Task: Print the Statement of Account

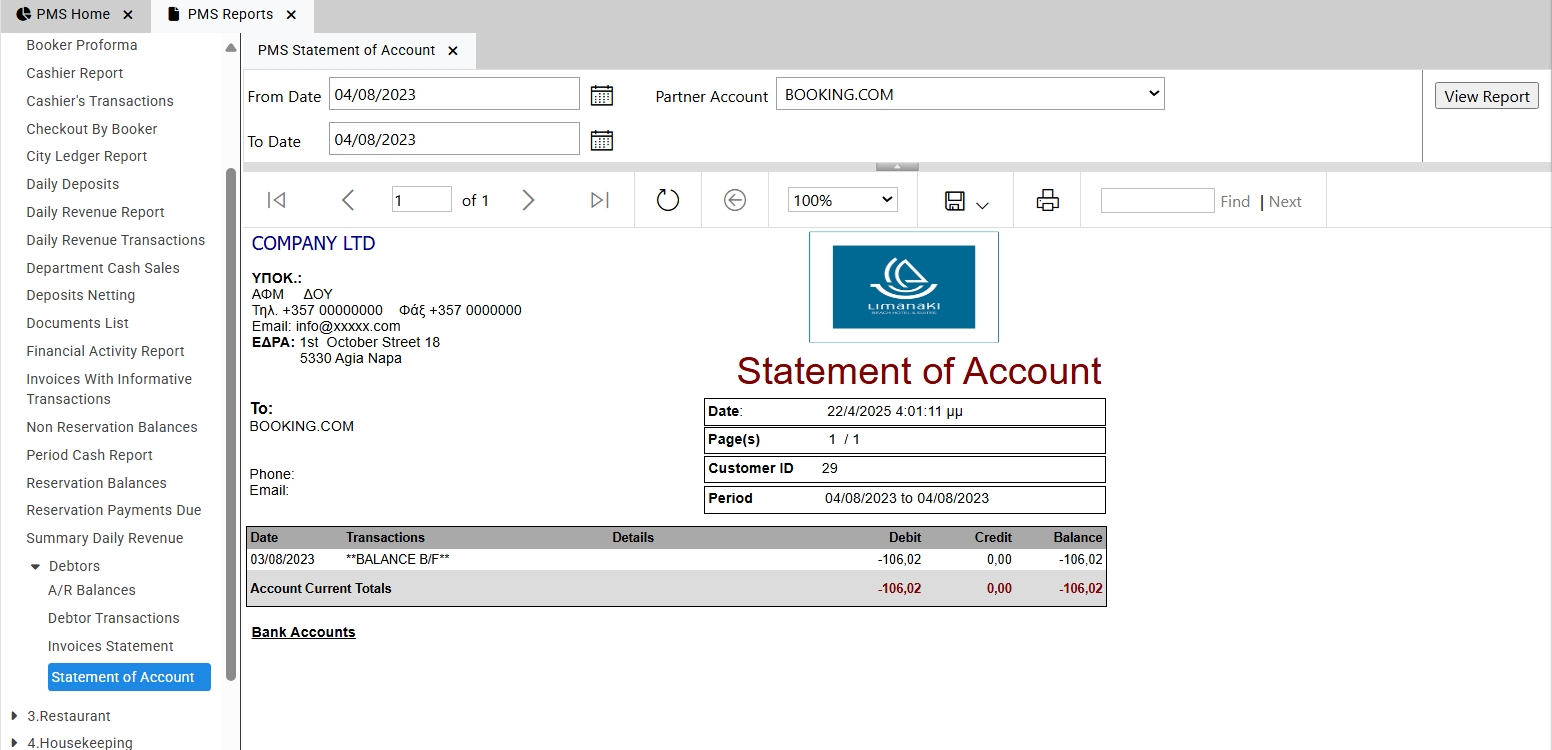Action: (1047, 200)
